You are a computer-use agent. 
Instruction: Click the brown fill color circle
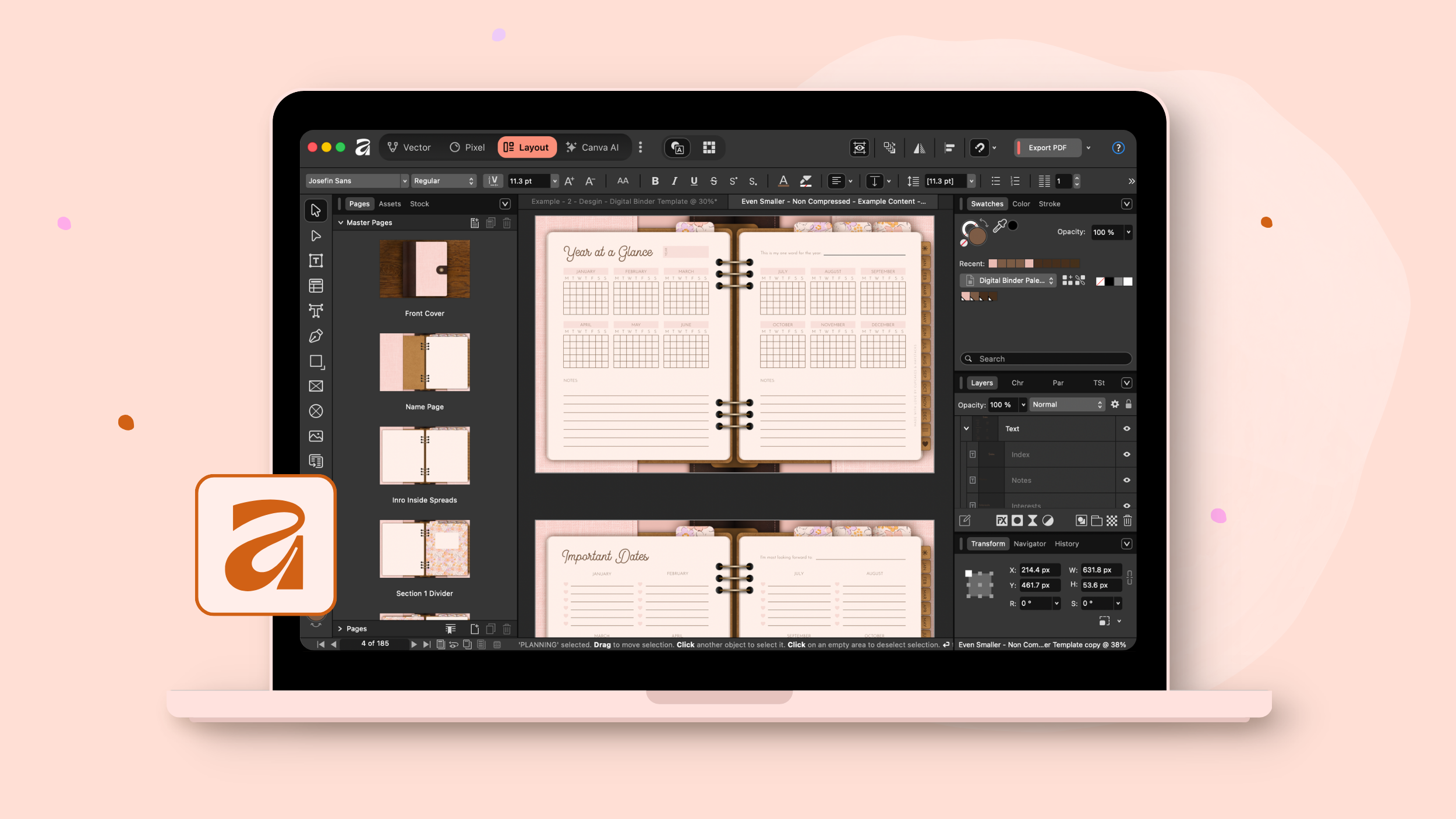click(x=977, y=236)
